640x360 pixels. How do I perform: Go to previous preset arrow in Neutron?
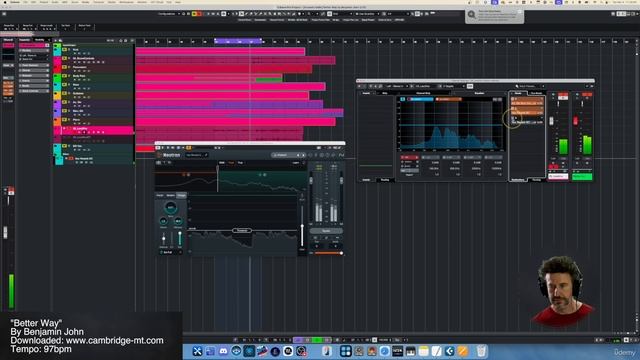(x=298, y=155)
